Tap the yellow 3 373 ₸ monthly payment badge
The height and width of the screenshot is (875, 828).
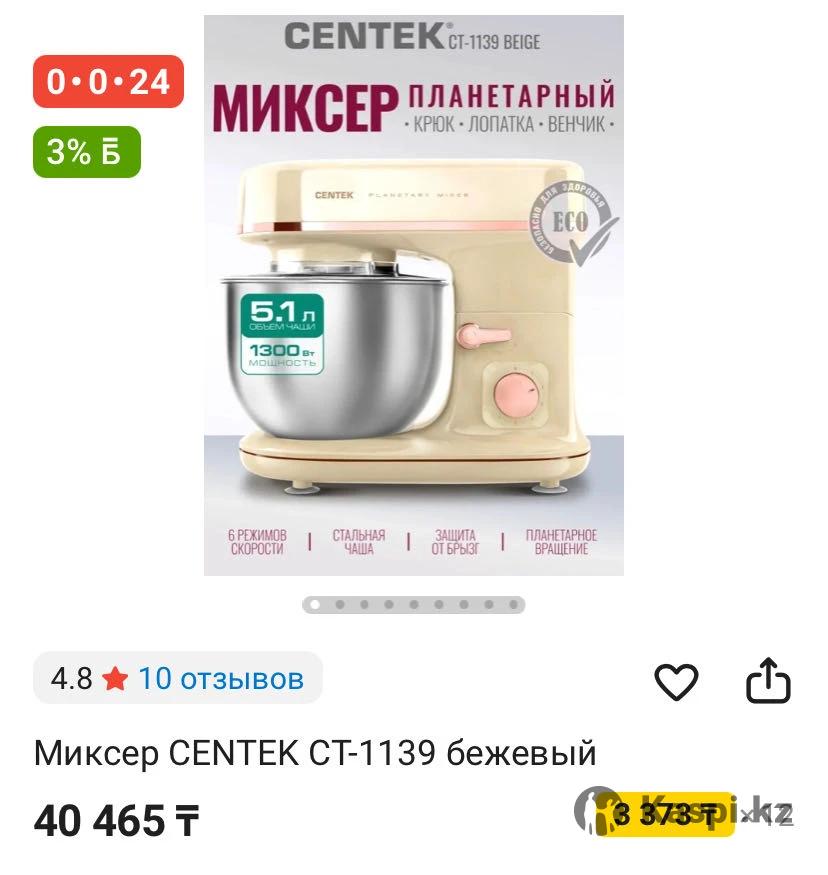coord(665,814)
